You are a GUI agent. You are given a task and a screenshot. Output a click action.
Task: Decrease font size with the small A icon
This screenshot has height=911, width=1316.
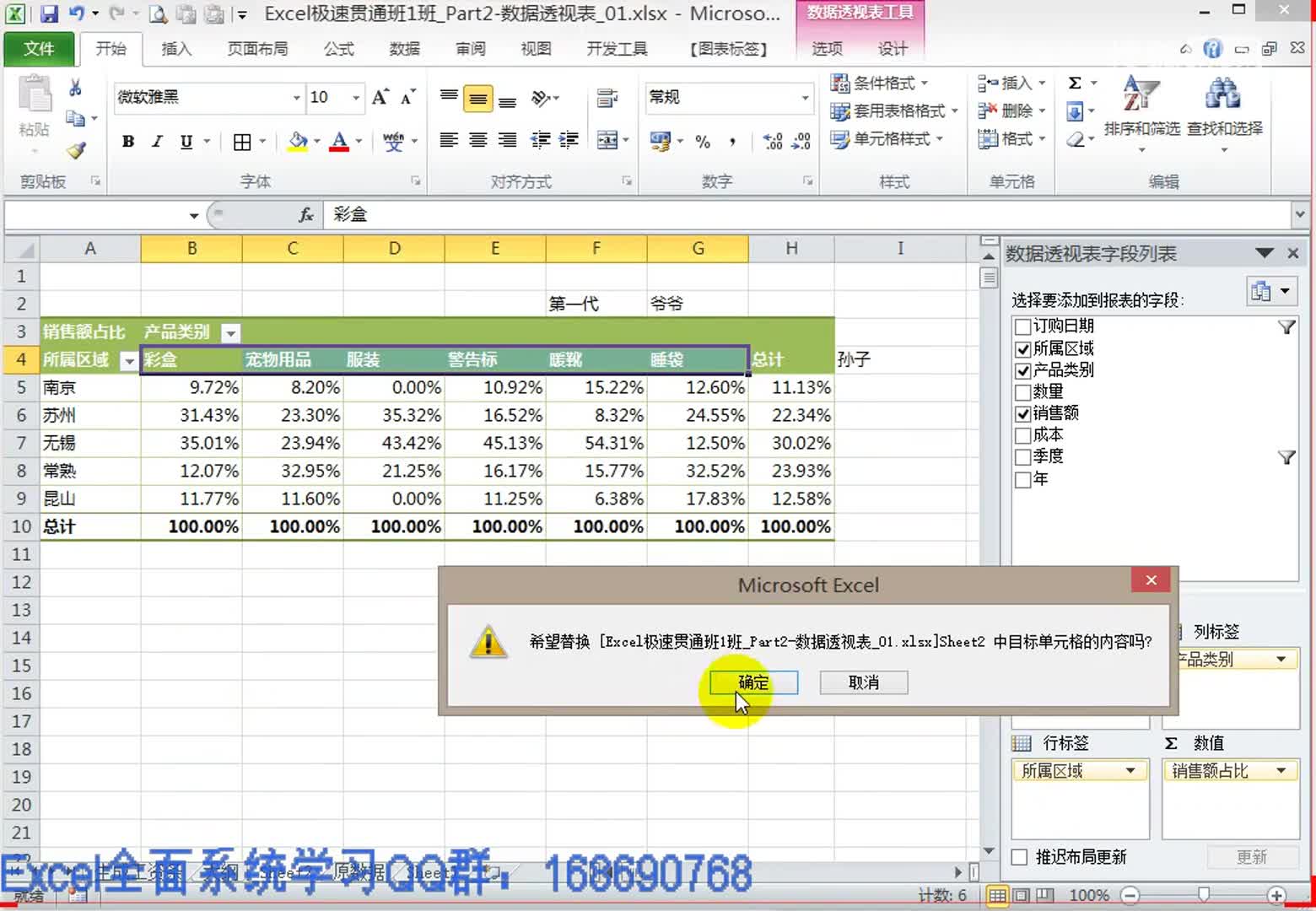[408, 98]
